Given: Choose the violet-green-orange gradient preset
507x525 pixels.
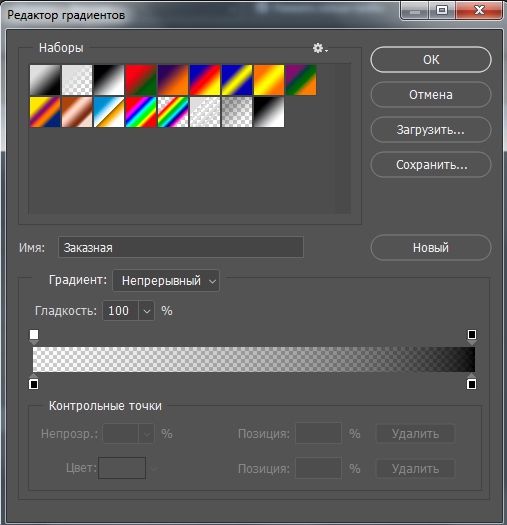Looking at the screenshot, I should pos(301,80).
